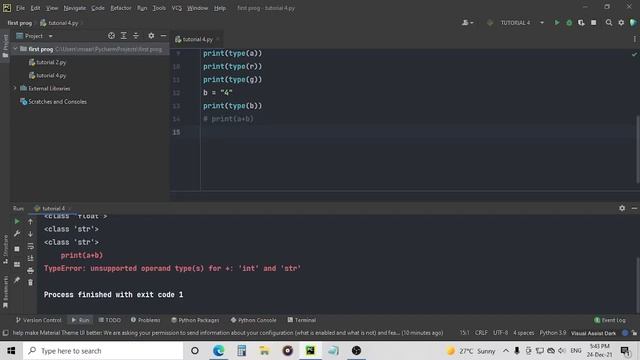Select opened file locator icon in Project panel
640x360 pixels.
(111, 36)
